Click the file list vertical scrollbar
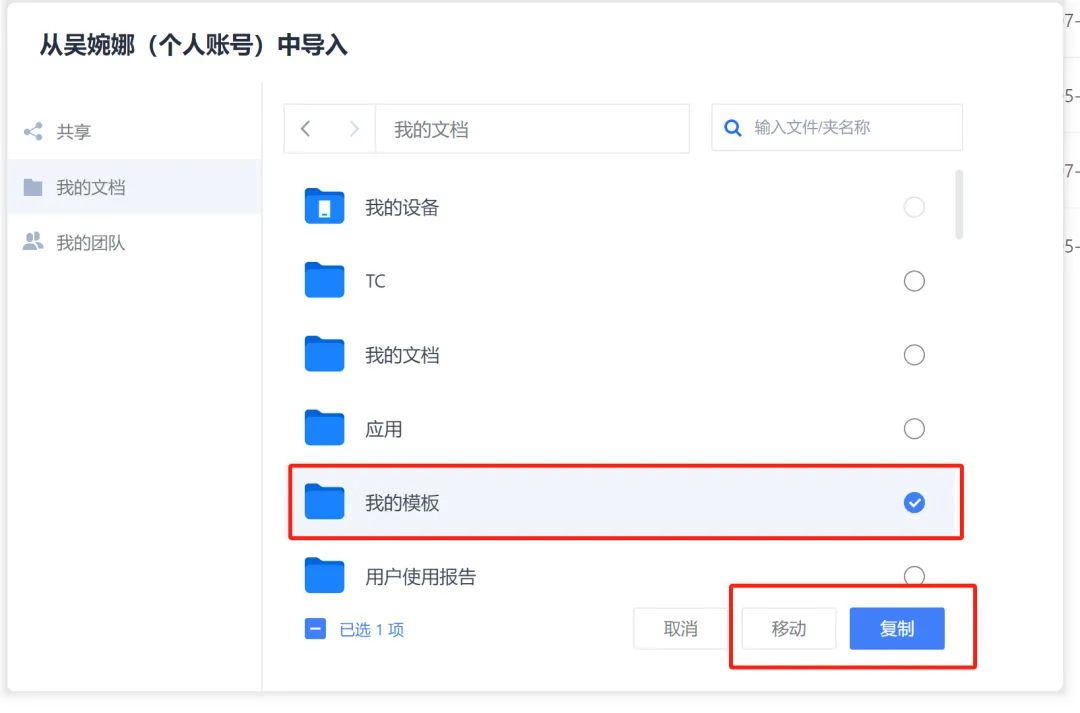 point(959,204)
